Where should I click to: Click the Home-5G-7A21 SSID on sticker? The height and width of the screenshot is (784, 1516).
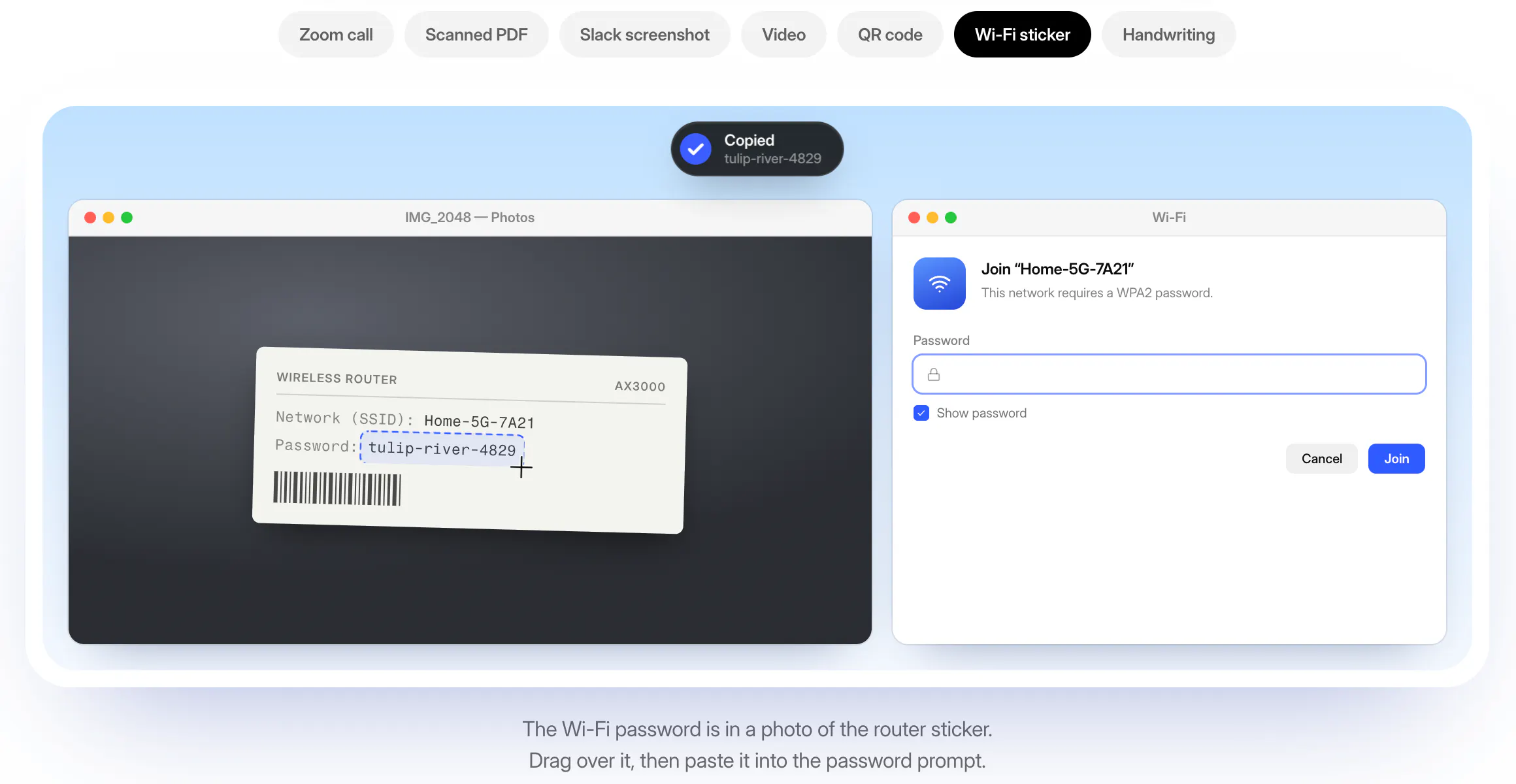pos(479,422)
